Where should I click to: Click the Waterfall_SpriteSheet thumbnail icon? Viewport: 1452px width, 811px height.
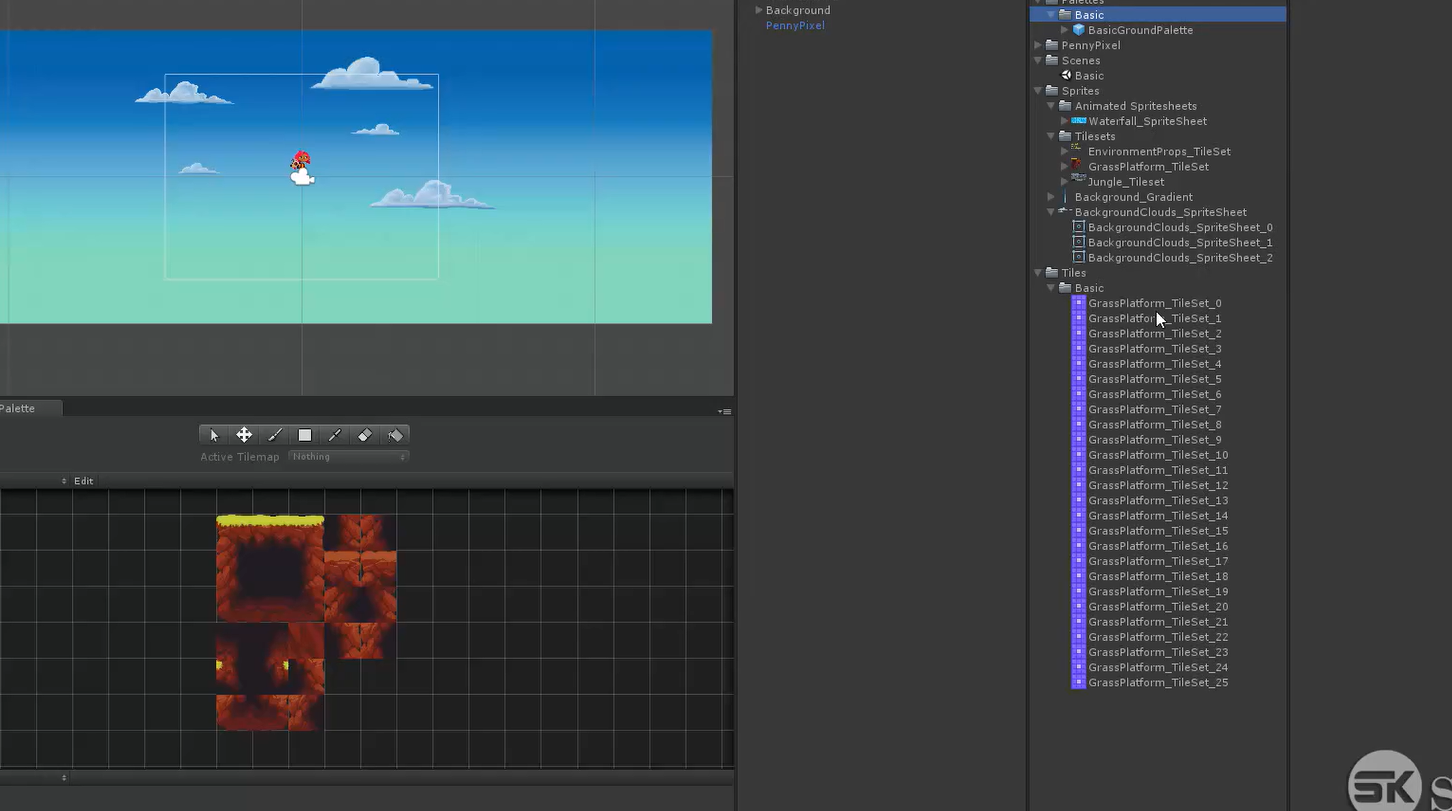1079,121
